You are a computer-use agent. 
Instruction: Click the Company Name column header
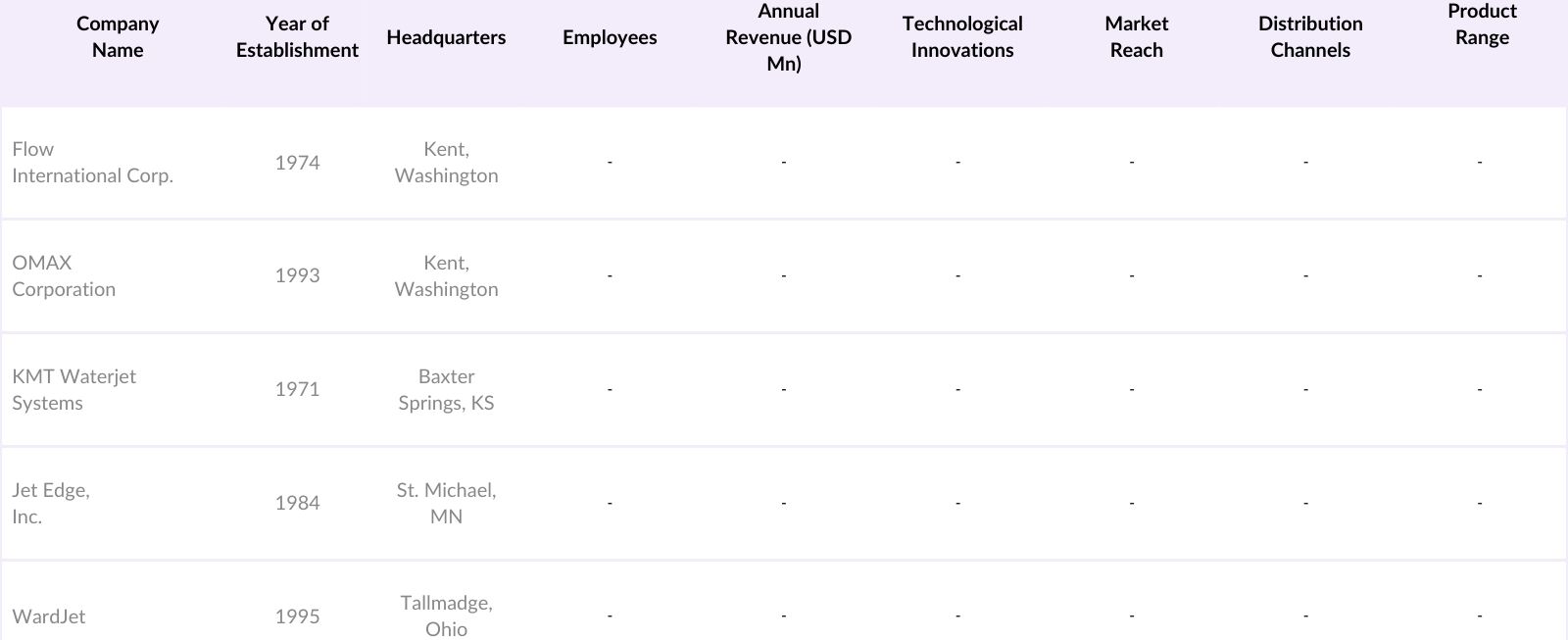point(118,37)
